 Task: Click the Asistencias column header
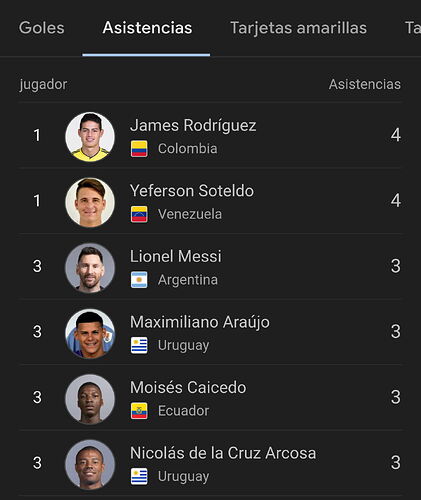tap(365, 84)
